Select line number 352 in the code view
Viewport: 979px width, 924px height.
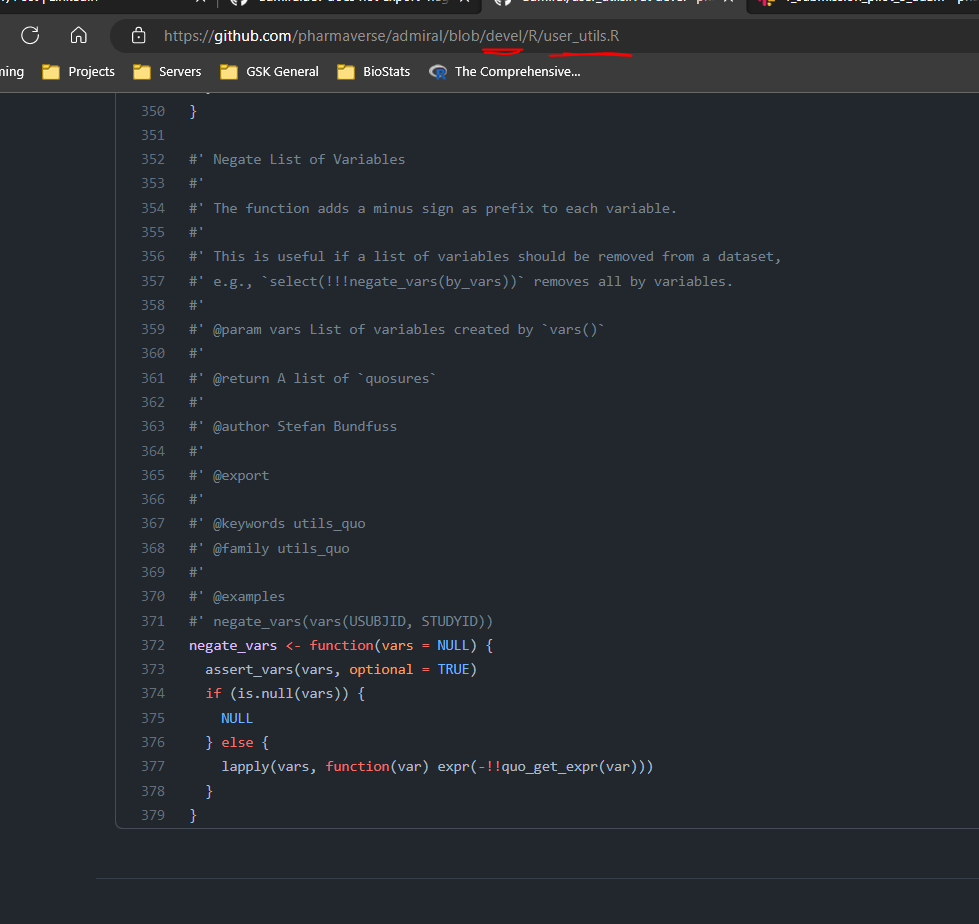[152, 159]
